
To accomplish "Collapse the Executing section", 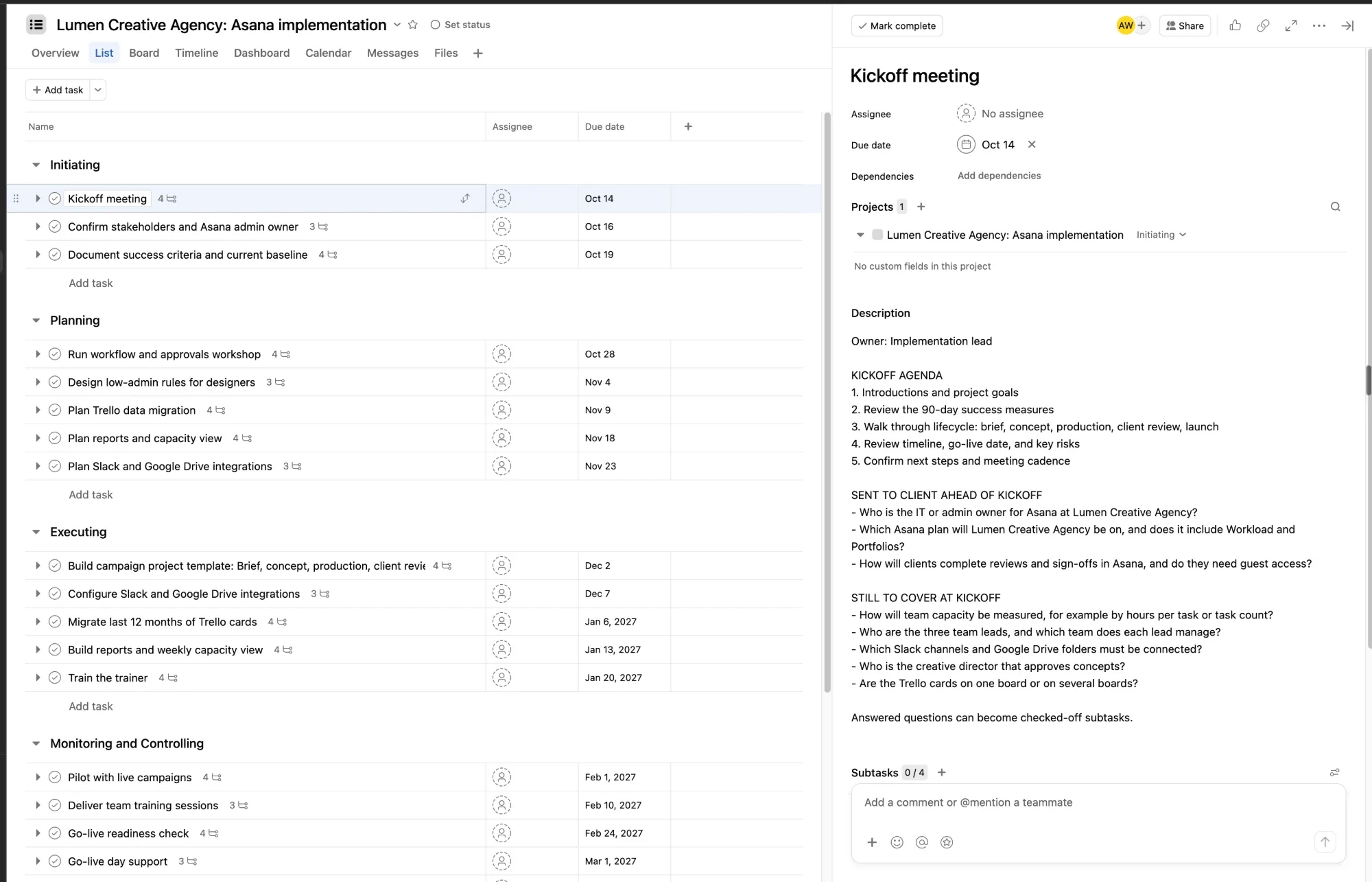I will point(36,532).
